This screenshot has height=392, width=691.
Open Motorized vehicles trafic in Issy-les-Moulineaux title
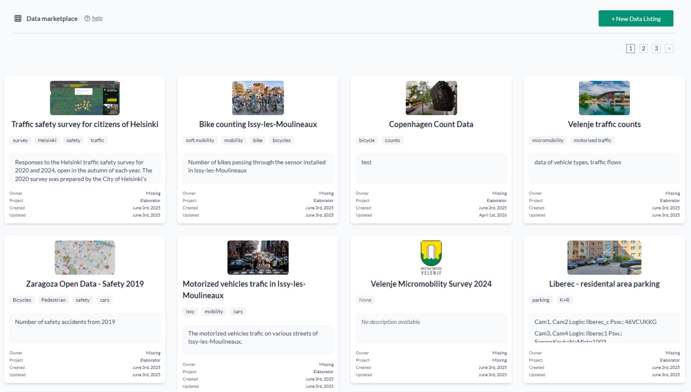[x=244, y=290]
